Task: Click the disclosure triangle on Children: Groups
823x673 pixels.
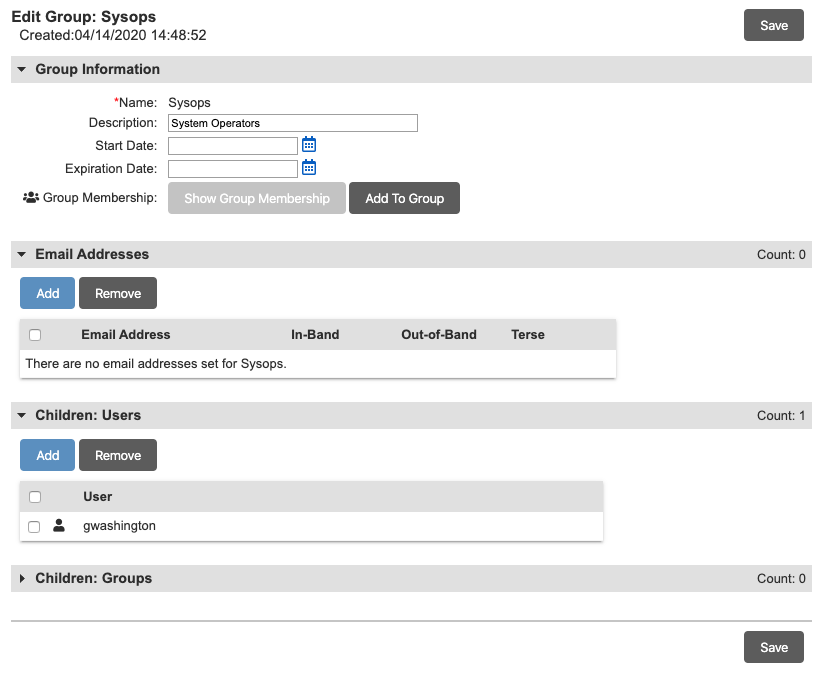Action: (x=21, y=578)
